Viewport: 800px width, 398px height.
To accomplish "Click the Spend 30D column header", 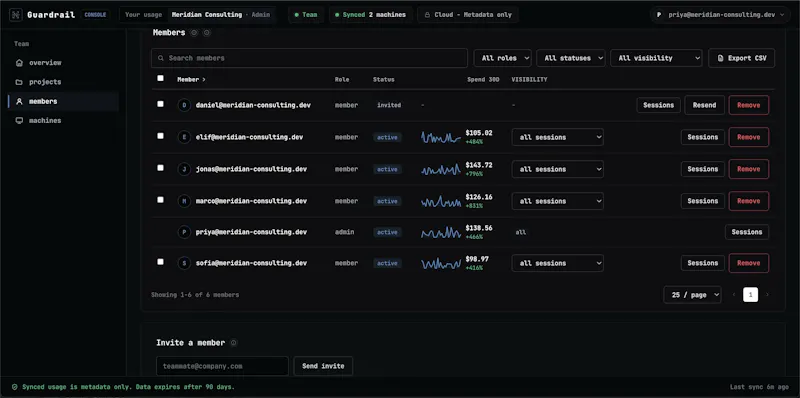I will (483, 80).
